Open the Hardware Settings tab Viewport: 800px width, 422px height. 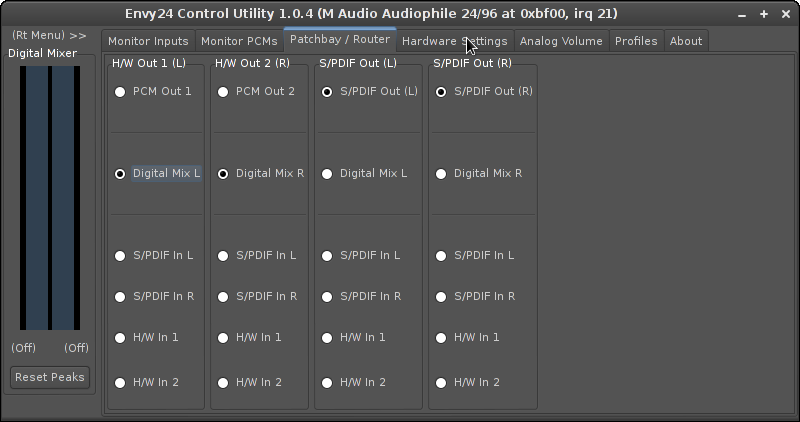[x=454, y=41]
